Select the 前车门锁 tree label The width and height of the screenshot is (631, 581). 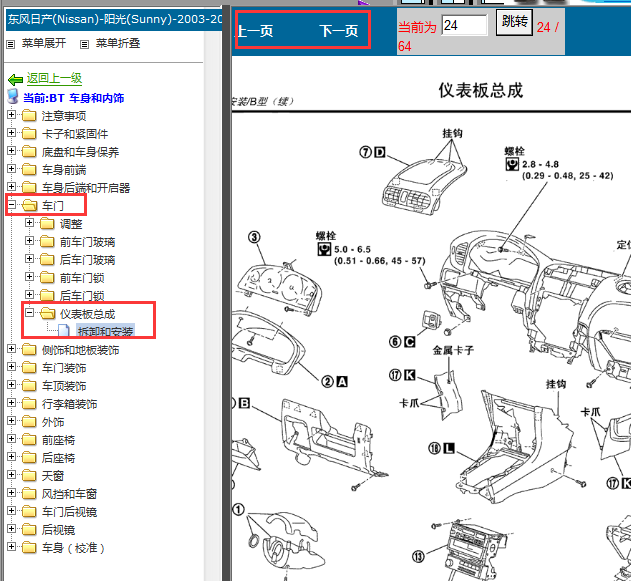(82, 278)
